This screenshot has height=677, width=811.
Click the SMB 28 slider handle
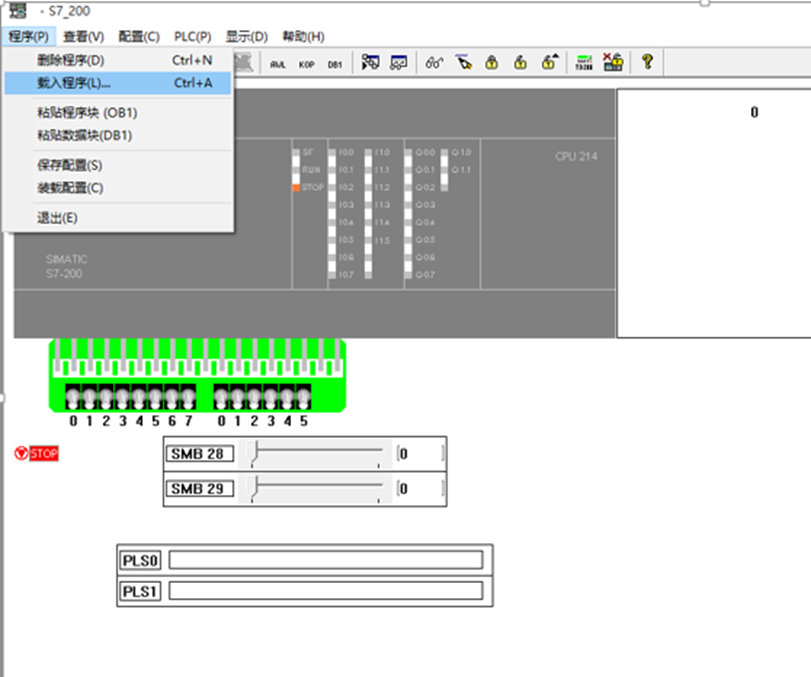[x=254, y=454]
